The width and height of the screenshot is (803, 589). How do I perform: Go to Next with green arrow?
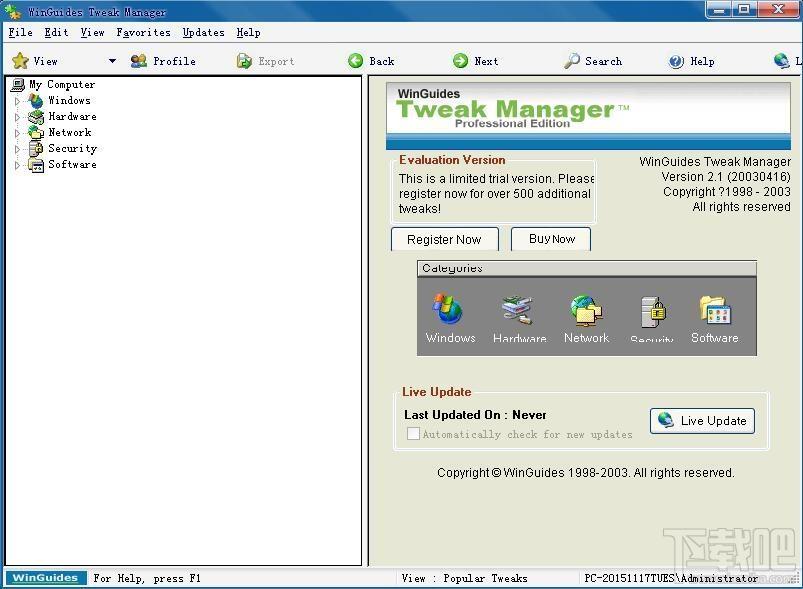(x=460, y=61)
